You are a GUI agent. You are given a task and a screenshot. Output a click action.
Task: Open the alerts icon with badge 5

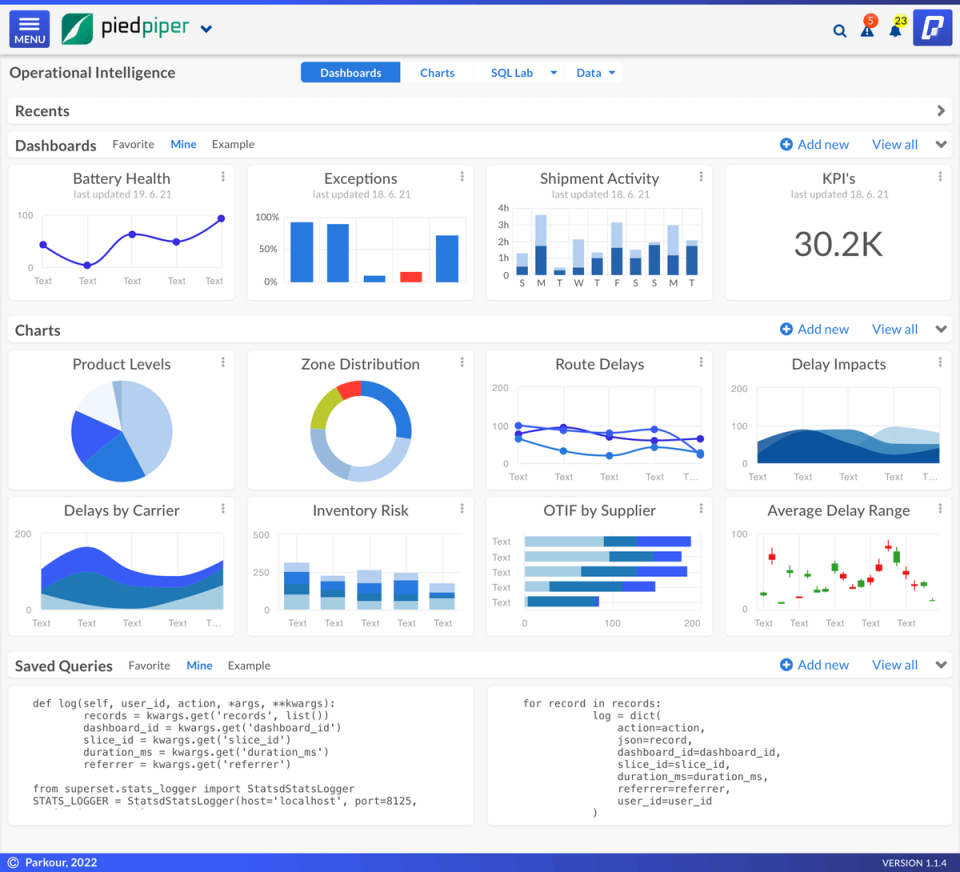pyautogui.click(x=867, y=30)
